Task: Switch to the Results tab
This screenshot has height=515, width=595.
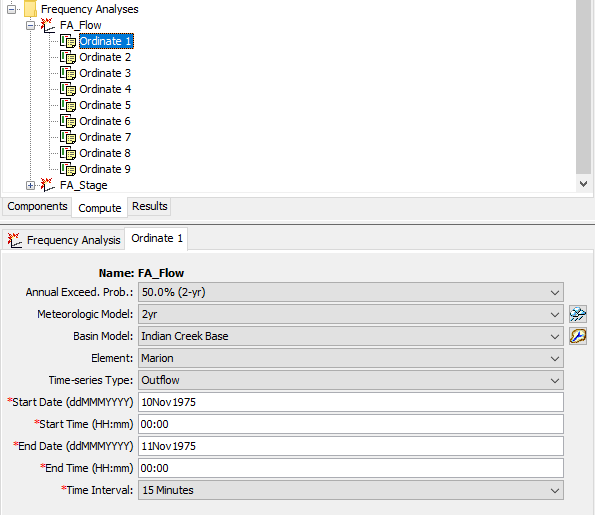Action: pyautogui.click(x=150, y=206)
